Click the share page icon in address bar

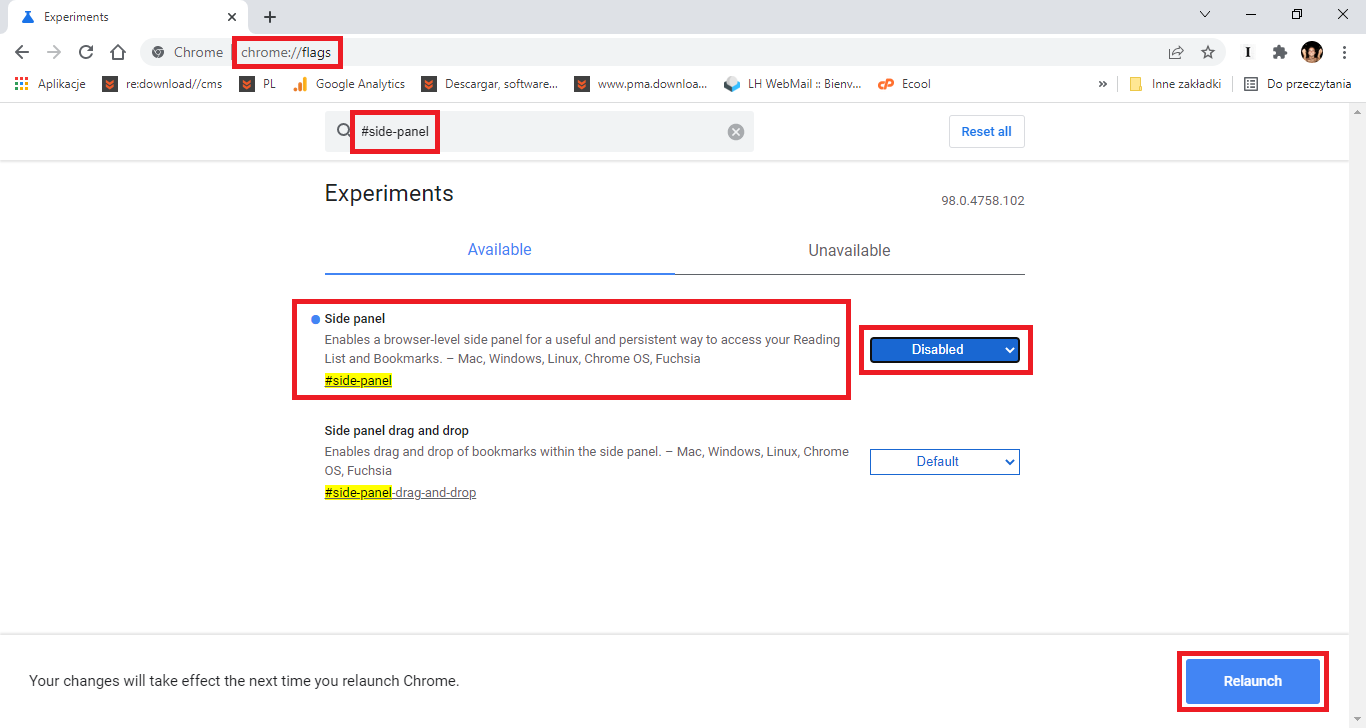(x=1176, y=52)
